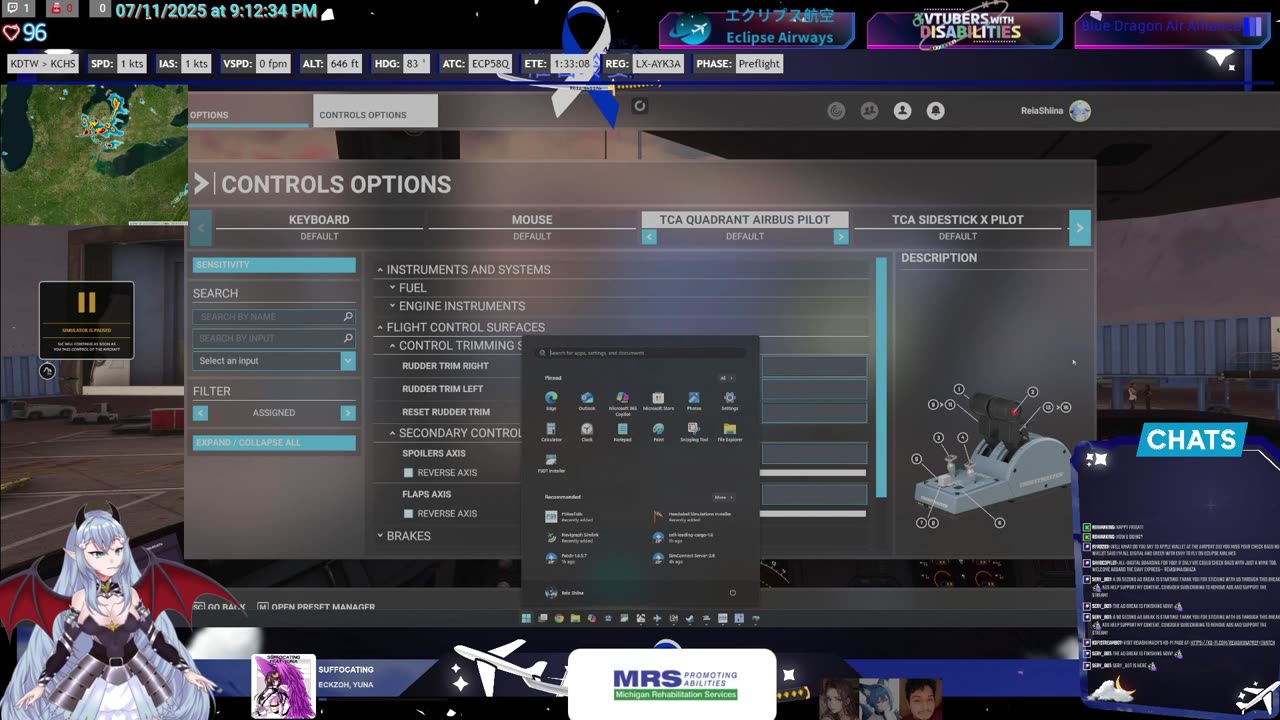
Task: Click the Sensitivity button
Action: point(274,265)
